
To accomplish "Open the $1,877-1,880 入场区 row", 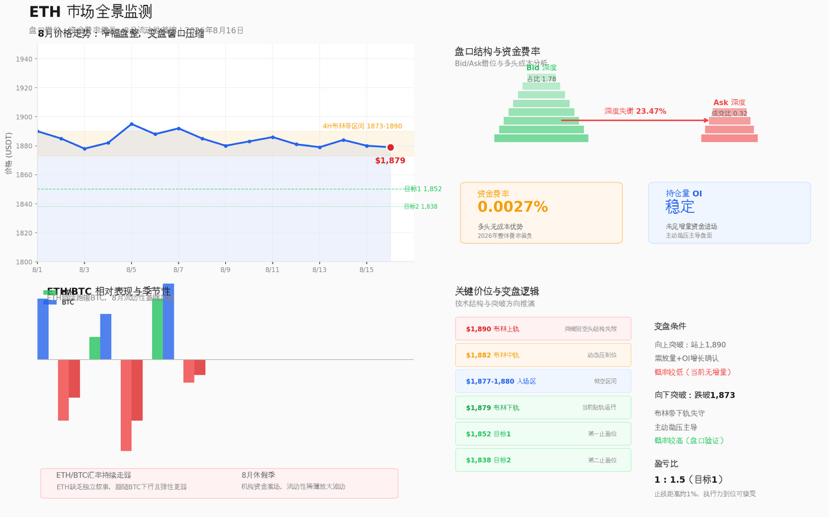I will tap(543, 381).
